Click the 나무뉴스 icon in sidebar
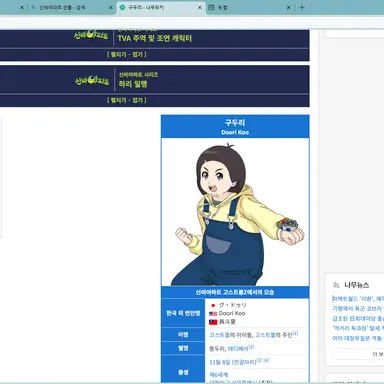 tap(336, 285)
